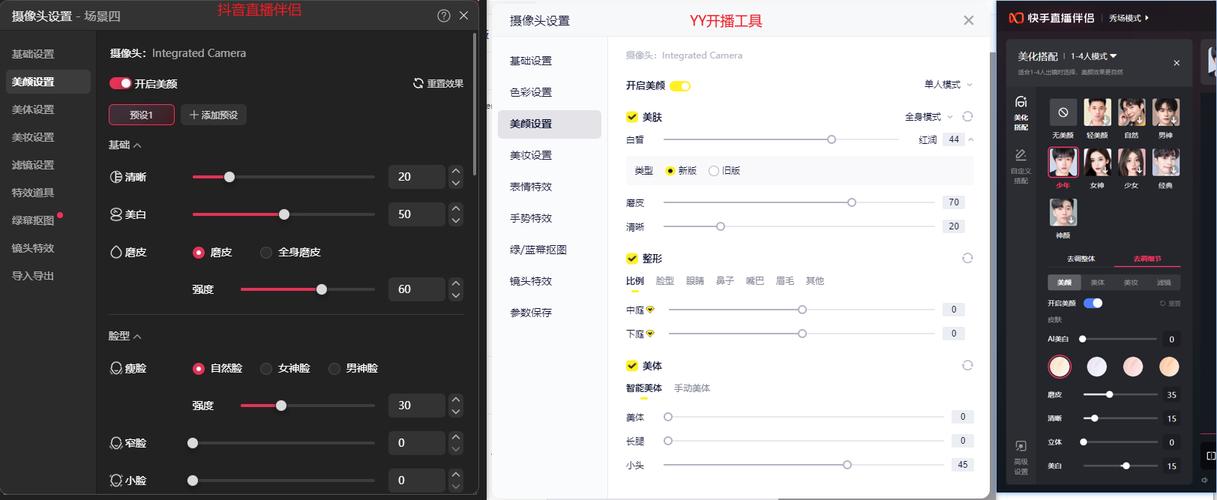The height and width of the screenshot is (500, 1217).
Task: Uncheck the 美肤 checkbox
Action: (x=632, y=117)
